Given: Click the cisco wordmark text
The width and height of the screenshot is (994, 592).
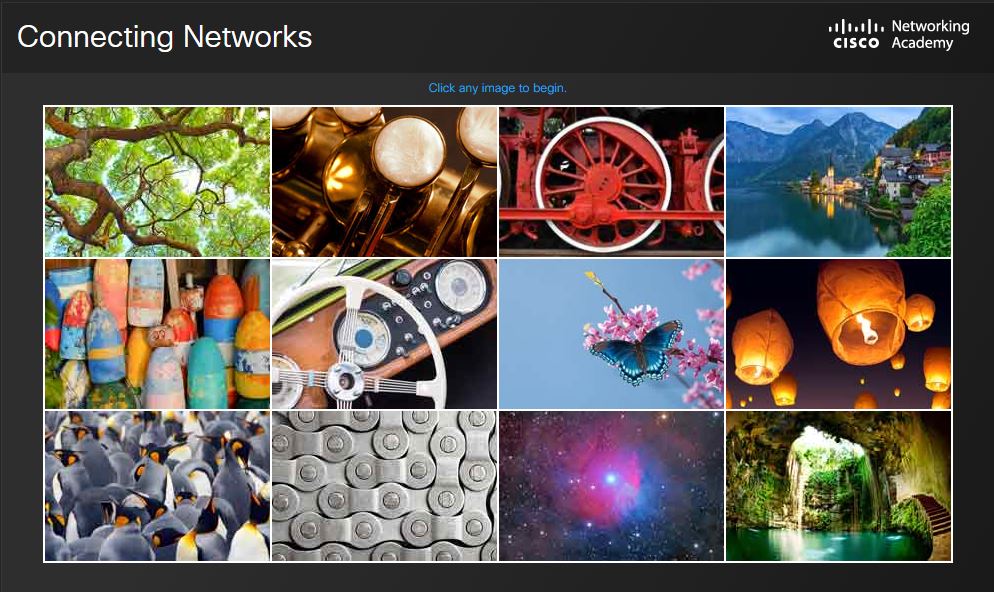Looking at the screenshot, I should click(x=856, y=43).
